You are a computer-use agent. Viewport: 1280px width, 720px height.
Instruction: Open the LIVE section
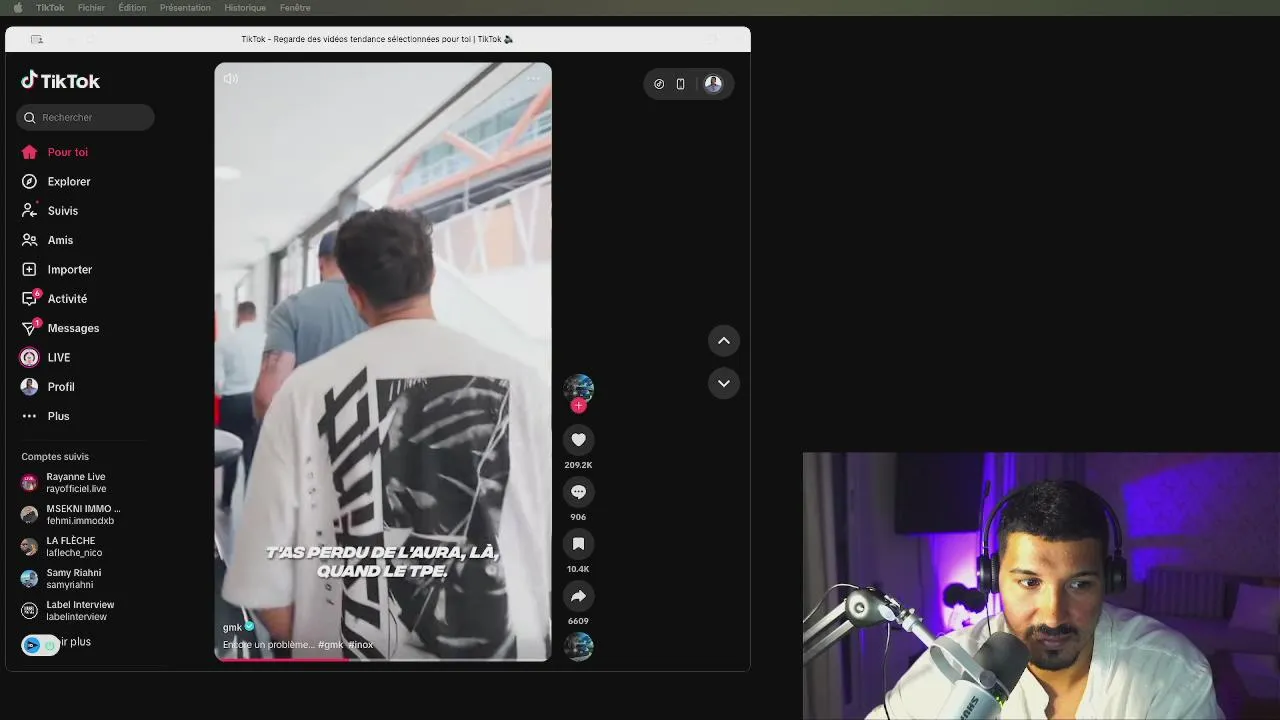45,357
